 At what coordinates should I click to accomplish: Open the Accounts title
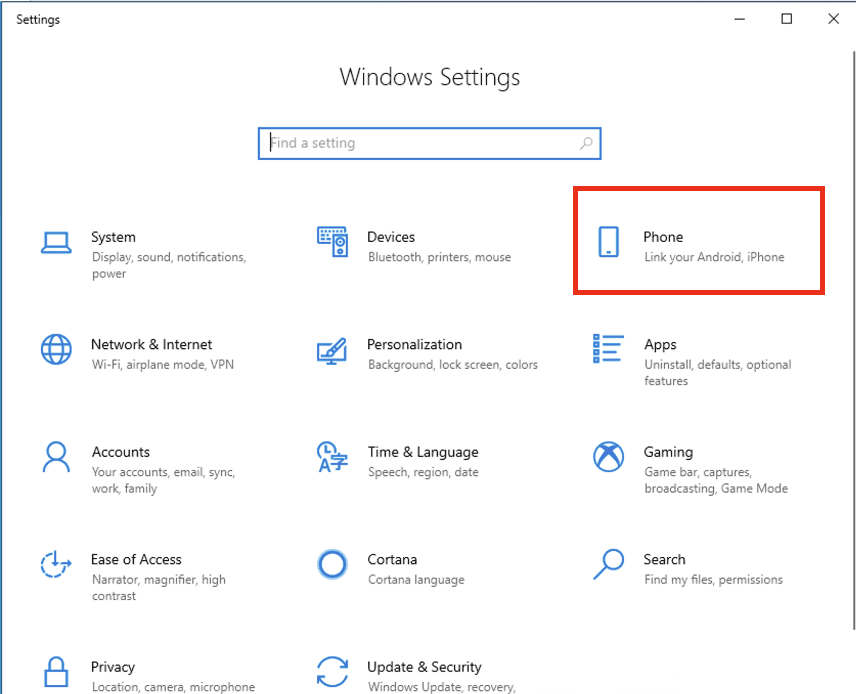point(121,452)
